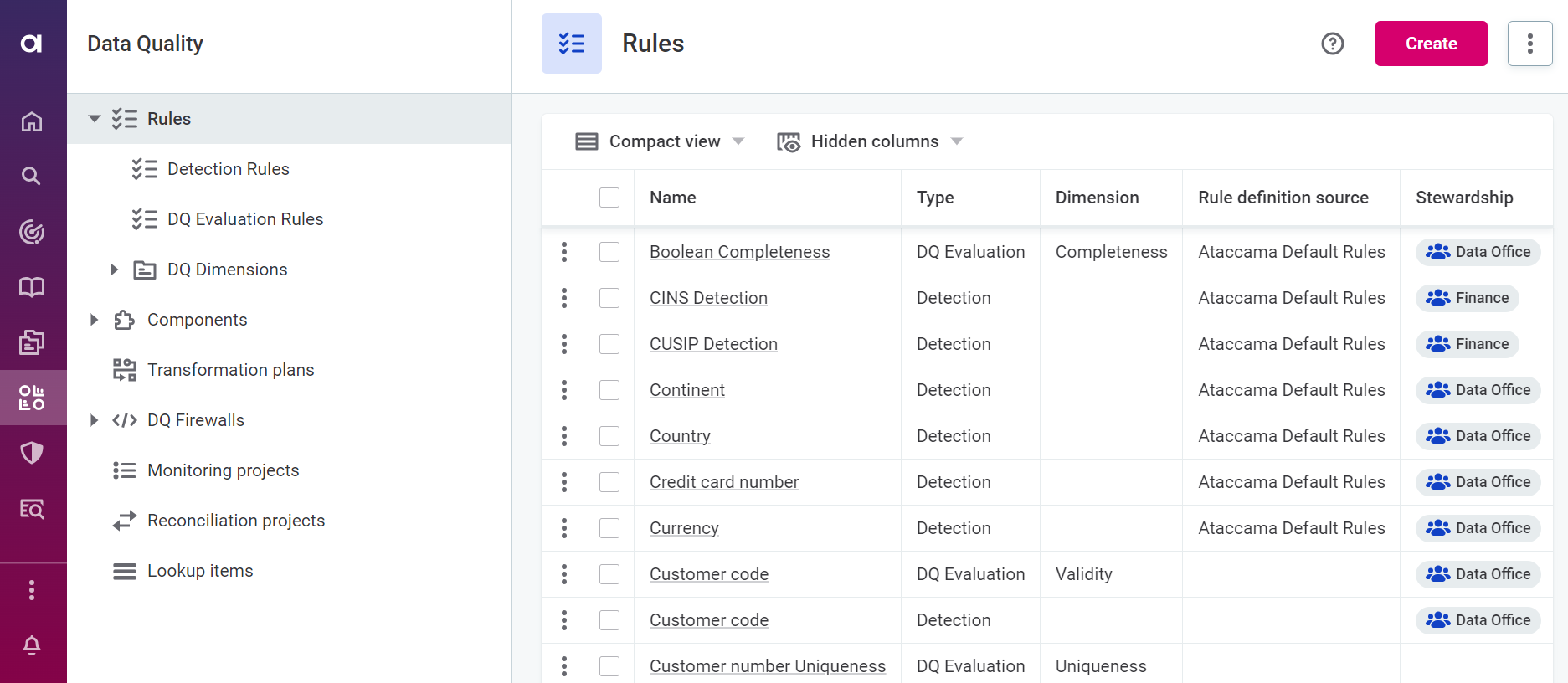Click the Finance stewardship tag for CINS Detection

point(1467,298)
